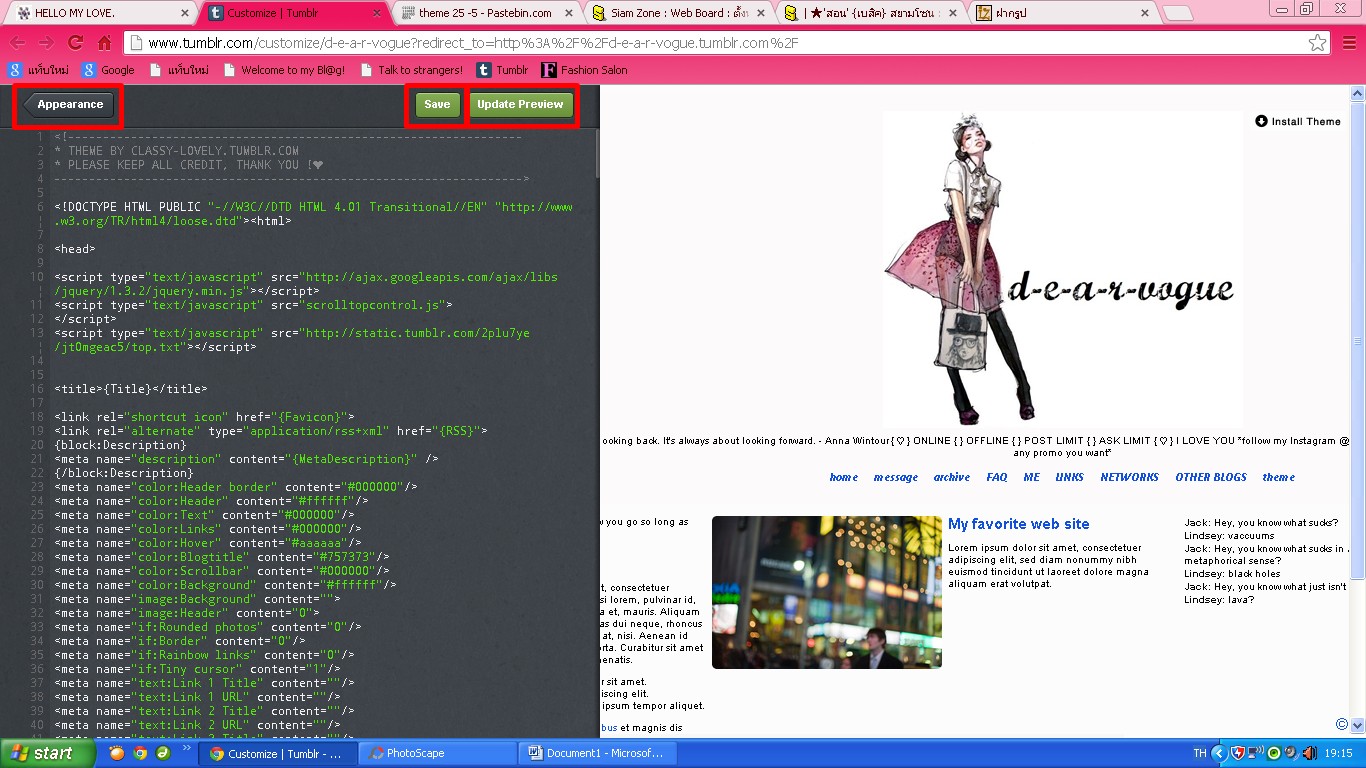Expand hidden system tray icons arrow
This screenshot has height=768, width=1366.
(x=1219, y=753)
